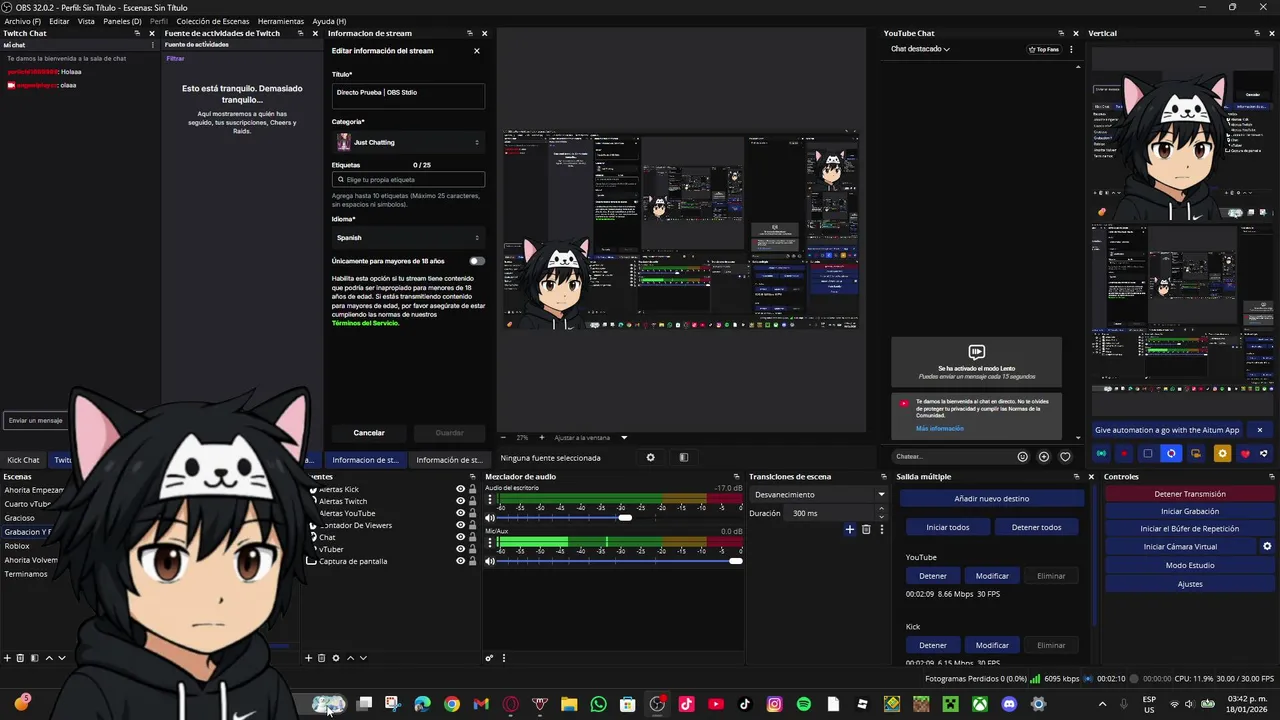The height and width of the screenshot is (720, 1280).
Task: Open Aitum yellow settings gear icon
Action: (x=1221, y=454)
